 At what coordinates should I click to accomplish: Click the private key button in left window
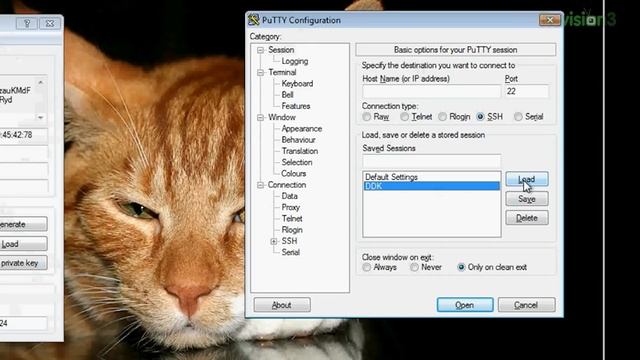click(23, 263)
